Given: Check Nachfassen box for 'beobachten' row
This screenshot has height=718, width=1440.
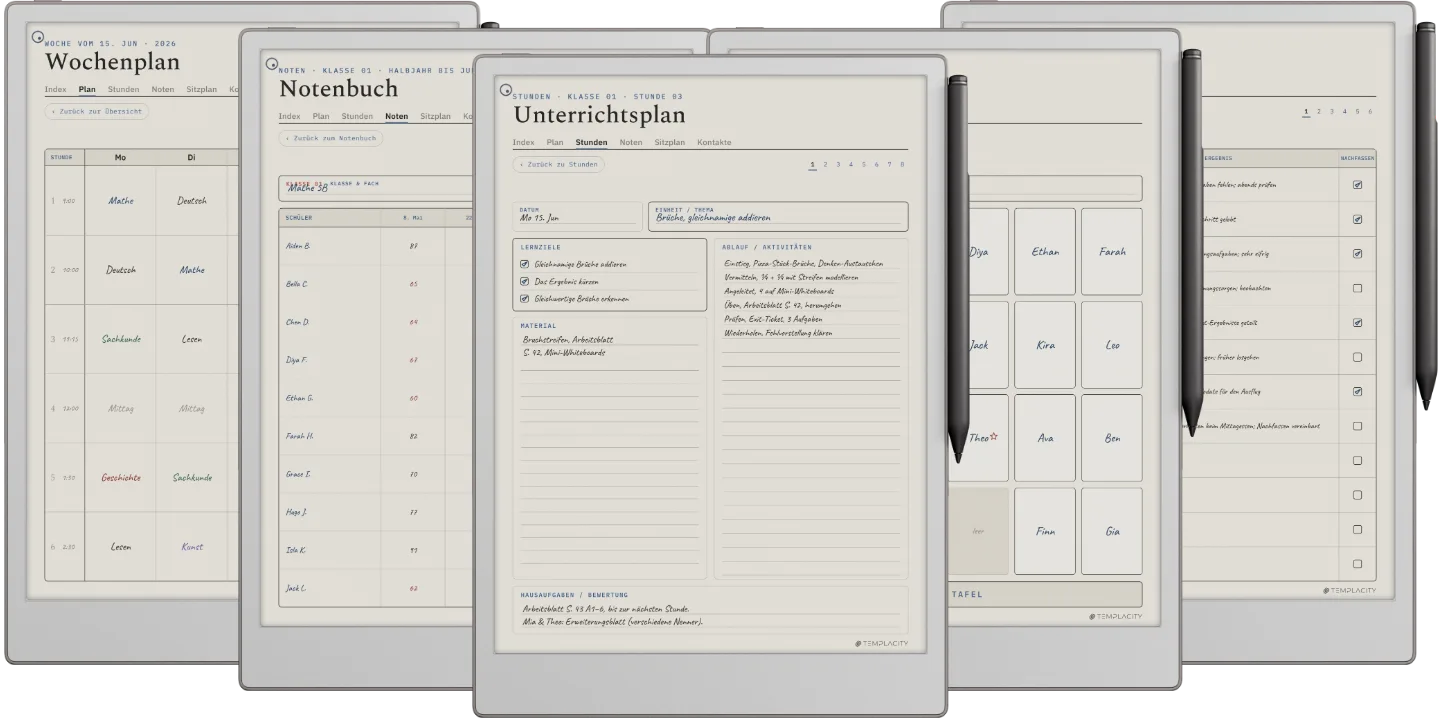Looking at the screenshot, I should (x=1357, y=288).
